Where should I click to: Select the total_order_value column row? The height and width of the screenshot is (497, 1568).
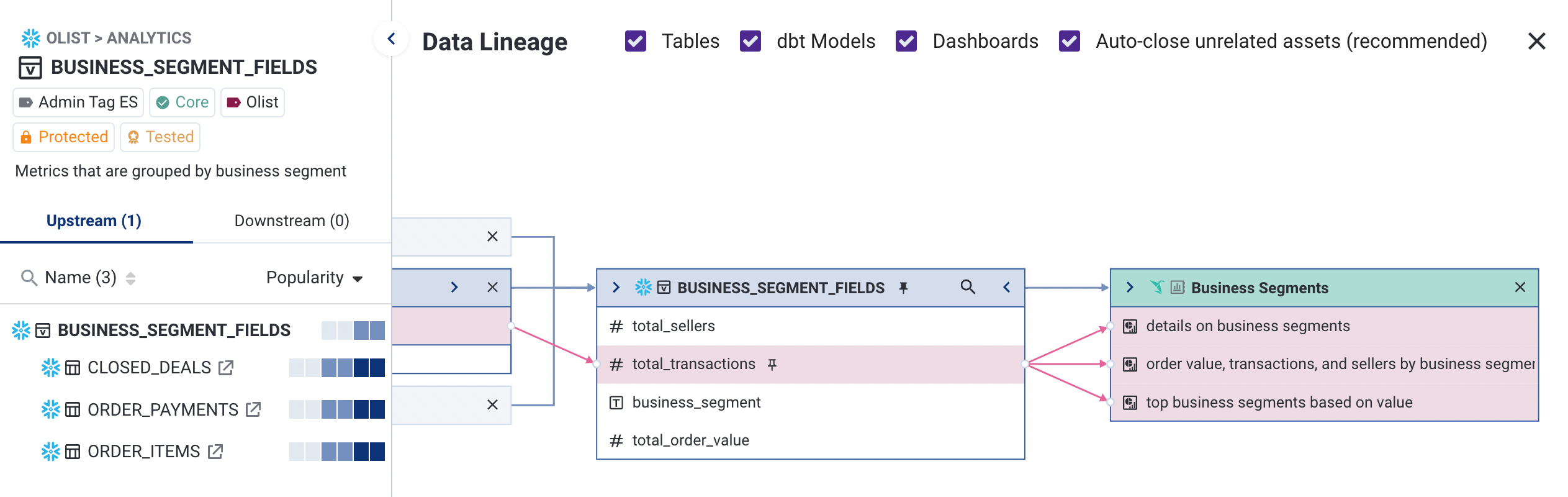point(690,440)
